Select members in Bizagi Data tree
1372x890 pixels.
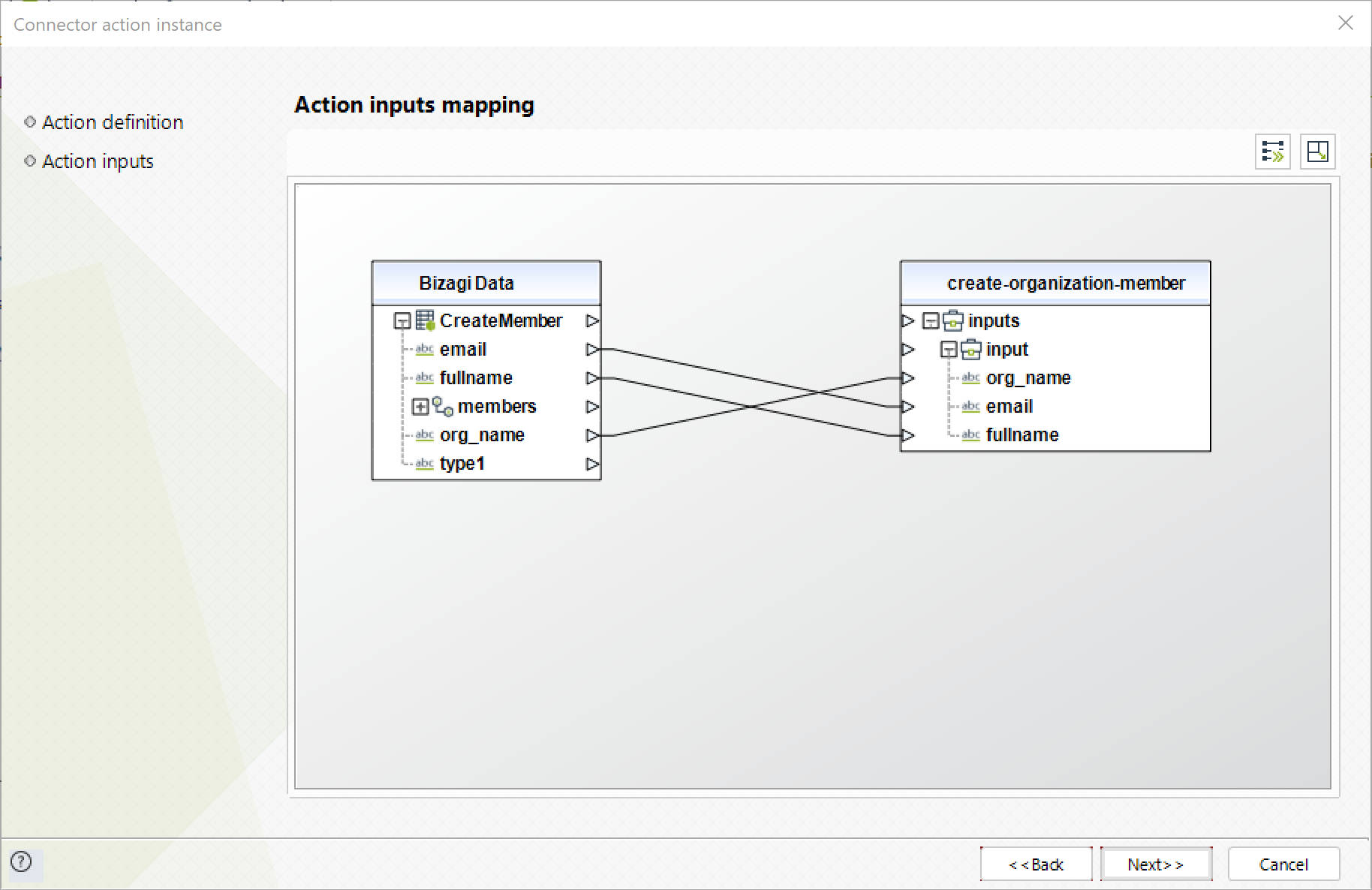pyautogui.click(x=497, y=406)
